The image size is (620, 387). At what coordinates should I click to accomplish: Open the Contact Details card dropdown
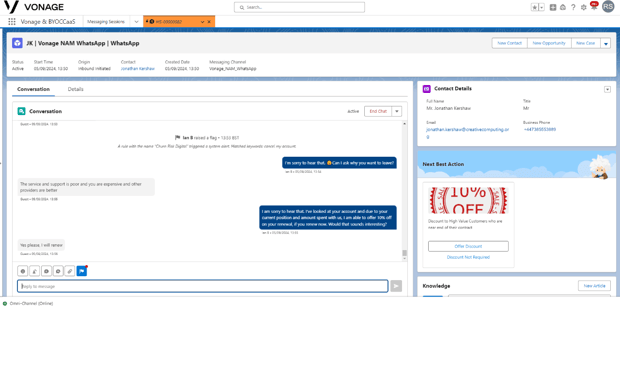tap(607, 89)
